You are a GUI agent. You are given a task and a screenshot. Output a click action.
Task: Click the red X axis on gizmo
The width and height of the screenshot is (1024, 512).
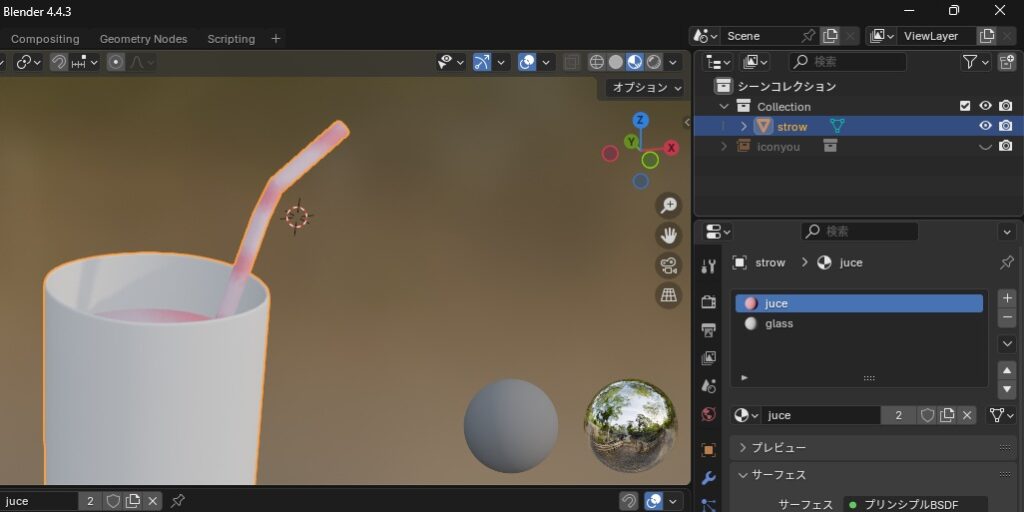click(671, 148)
